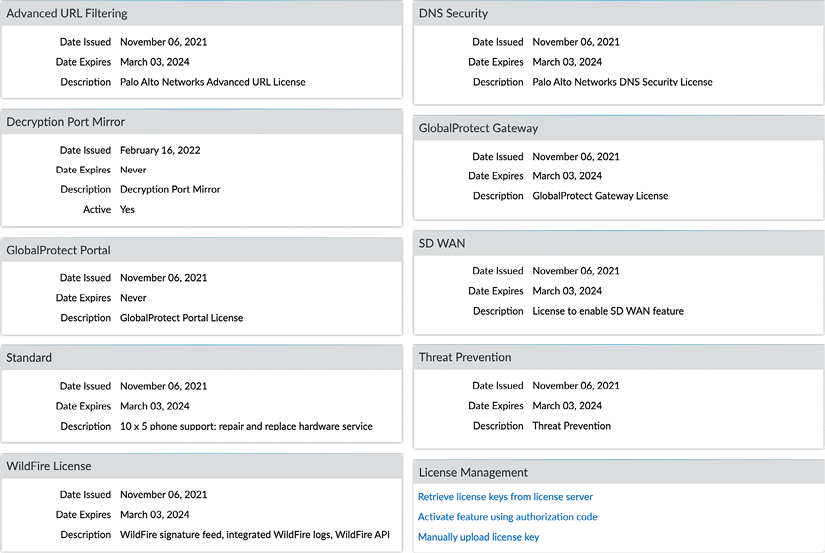Screen dimensions: 825x553
Task: Open Activate feature using authorization code
Action: coord(508,517)
